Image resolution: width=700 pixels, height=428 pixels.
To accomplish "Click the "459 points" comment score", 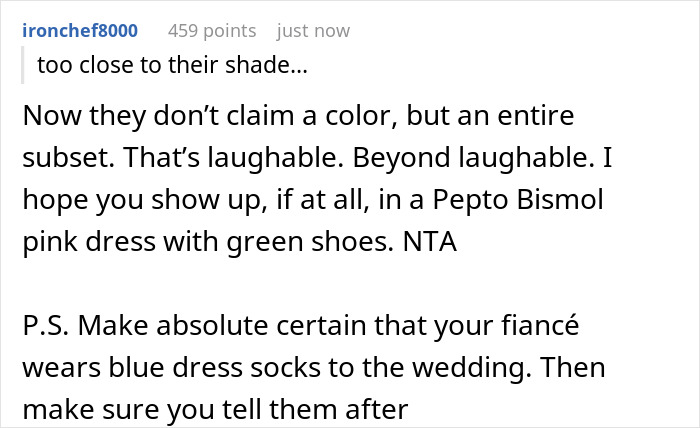I will 212,30.
